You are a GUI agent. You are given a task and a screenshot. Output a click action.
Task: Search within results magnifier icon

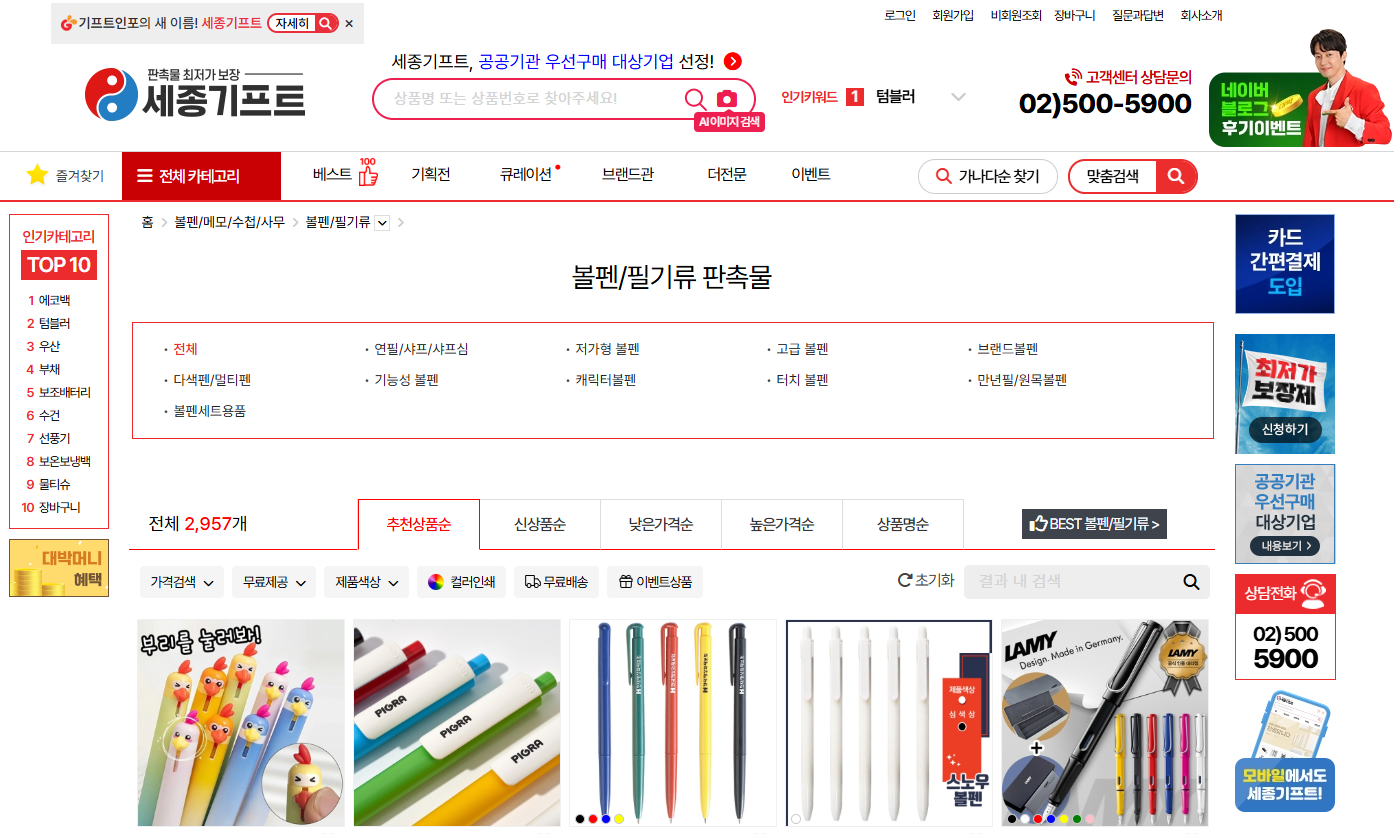point(1191,582)
